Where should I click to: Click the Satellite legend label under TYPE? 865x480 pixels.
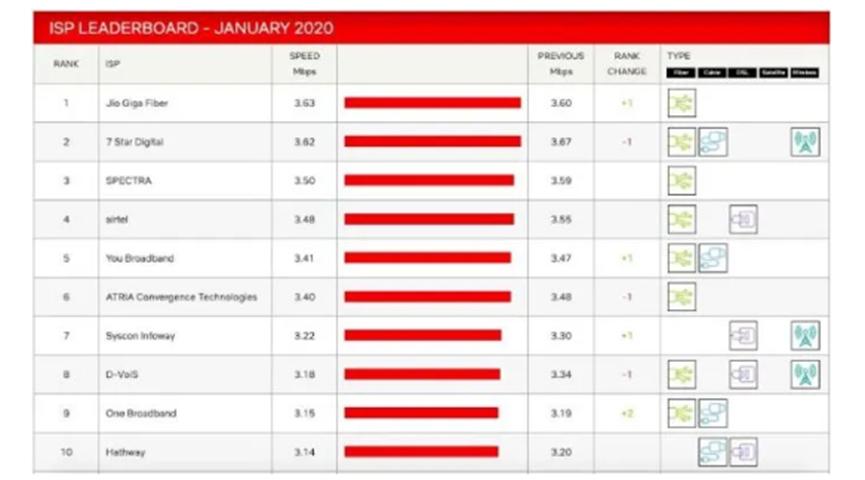(x=773, y=73)
